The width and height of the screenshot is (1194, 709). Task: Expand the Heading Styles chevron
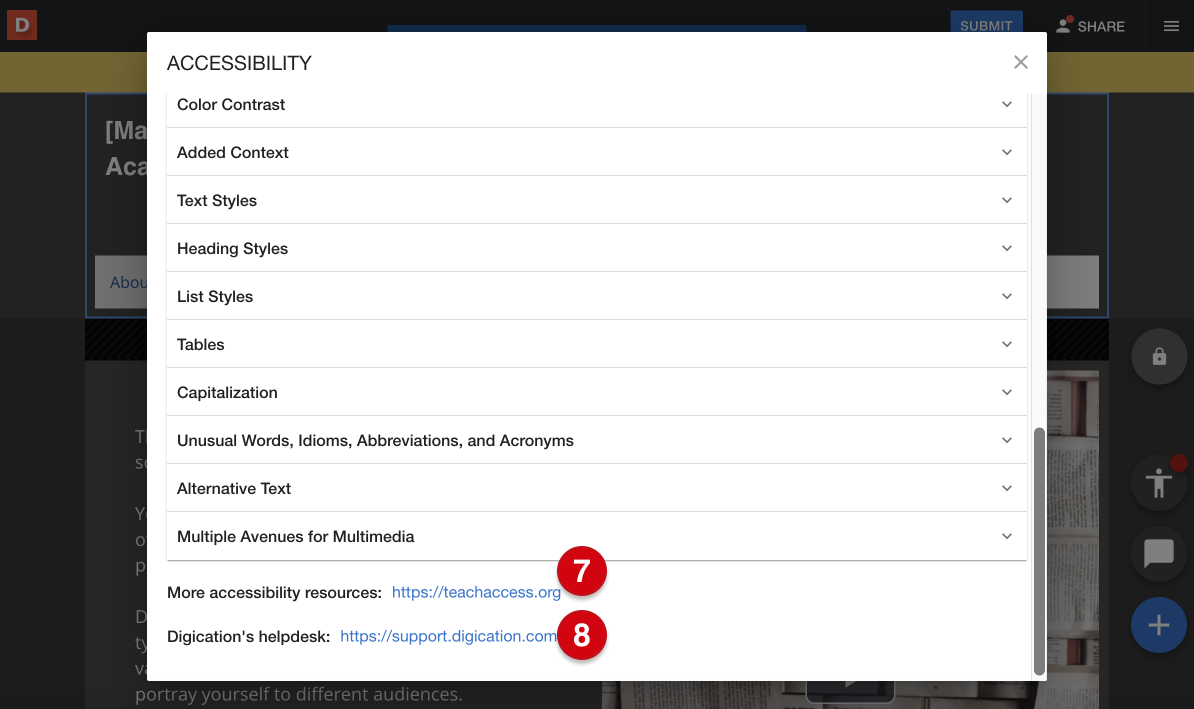1007,248
